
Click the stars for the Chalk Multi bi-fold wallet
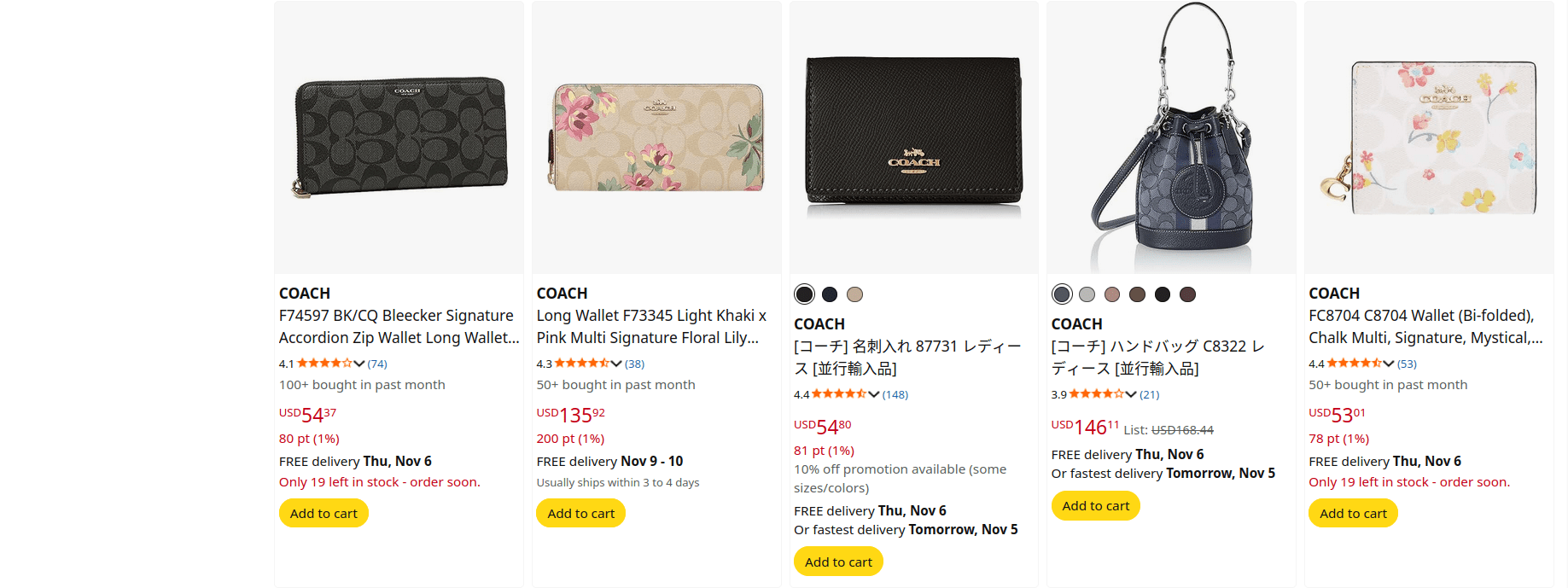point(1354,364)
